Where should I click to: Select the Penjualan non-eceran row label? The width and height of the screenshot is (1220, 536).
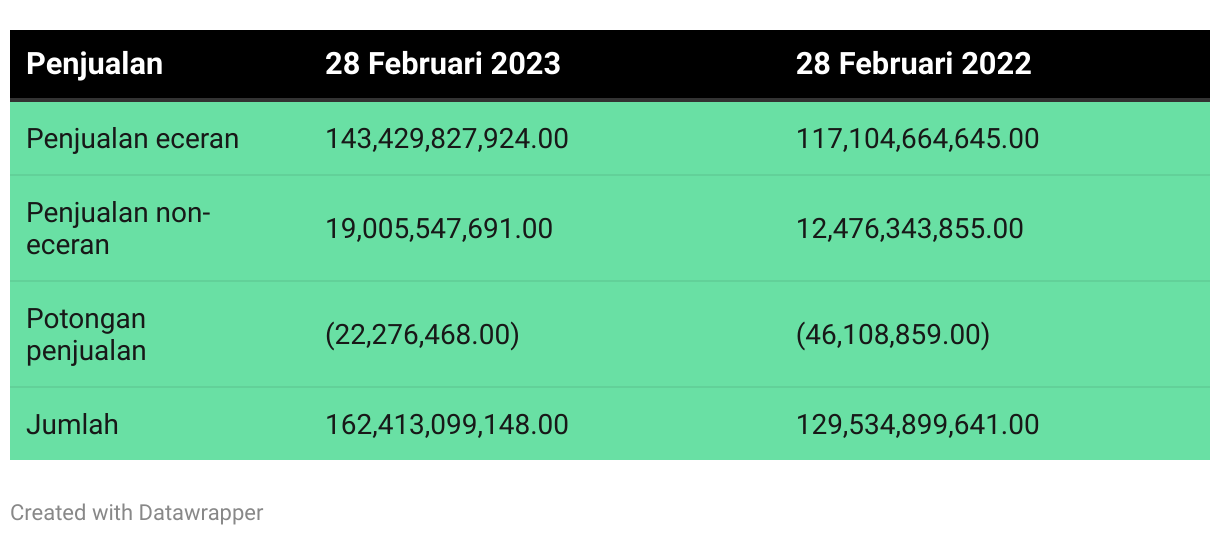118,229
